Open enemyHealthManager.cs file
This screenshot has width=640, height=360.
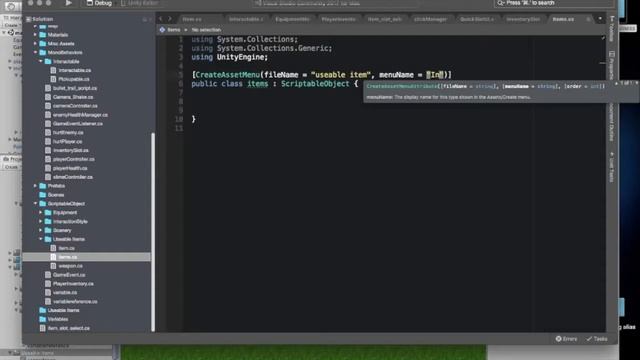80,115
